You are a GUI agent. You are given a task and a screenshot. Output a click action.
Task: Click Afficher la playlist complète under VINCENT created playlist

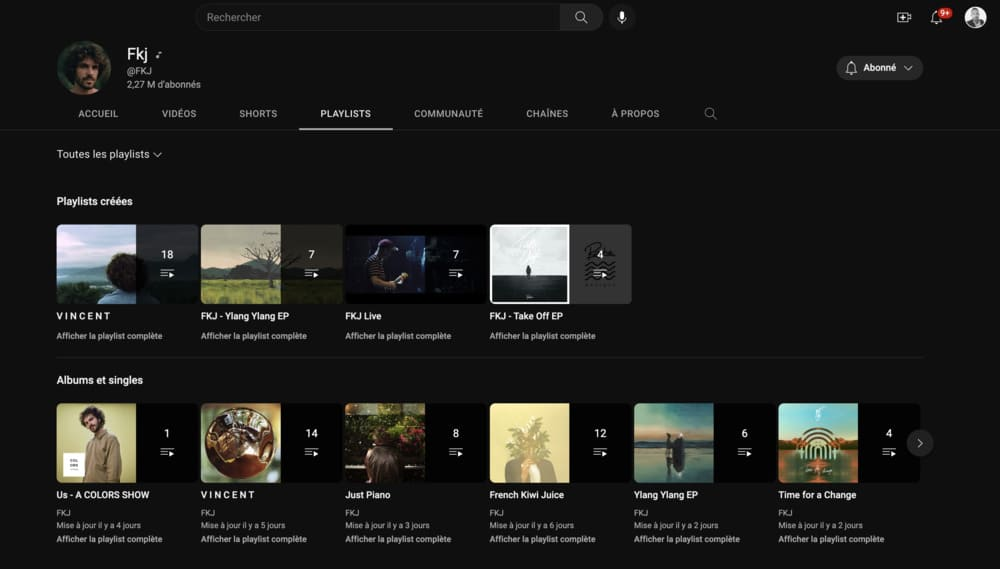(109, 336)
